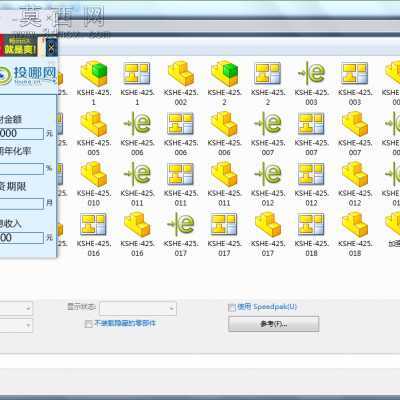Viewport: 400px width, 400px height.
Task: Select eDrawings file KSHE-425.012
Action: 268,184
